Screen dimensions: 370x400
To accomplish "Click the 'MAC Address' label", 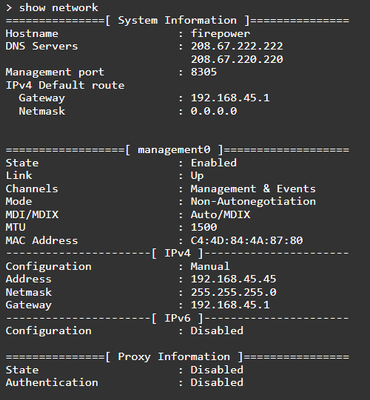I will tap(42, 240).
